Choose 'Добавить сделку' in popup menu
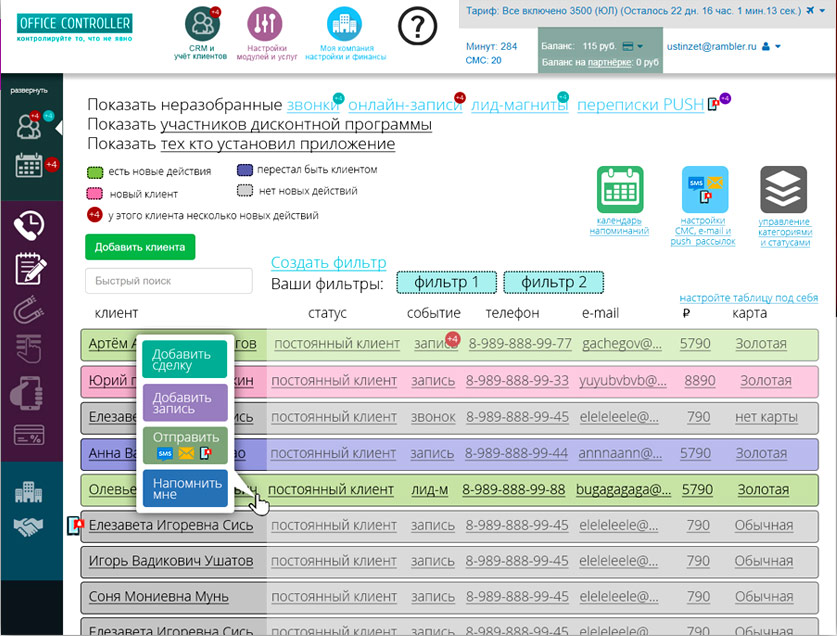Screen dimensions: 837x636 (x=184, y=360)
